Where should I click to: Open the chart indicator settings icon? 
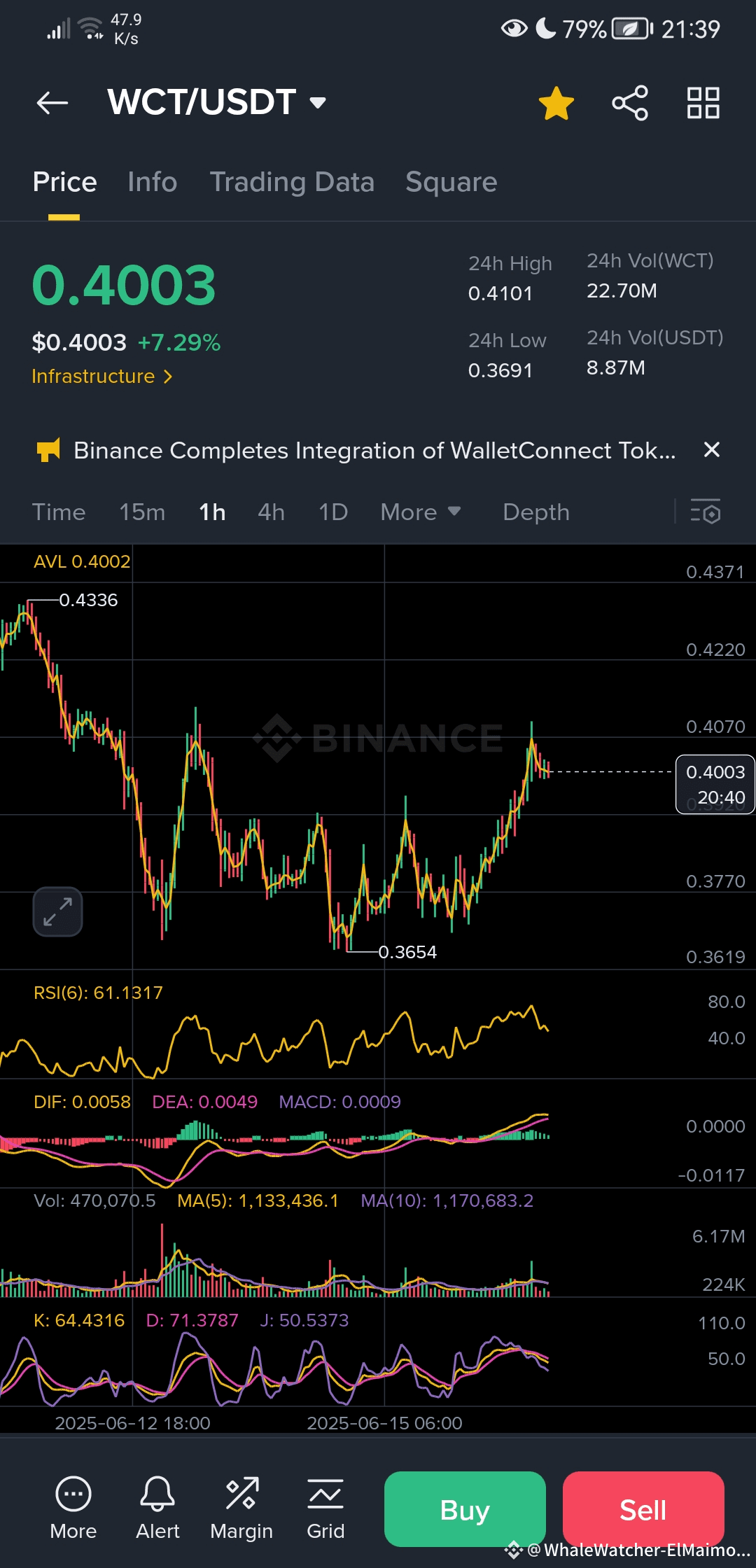[706, 512]
